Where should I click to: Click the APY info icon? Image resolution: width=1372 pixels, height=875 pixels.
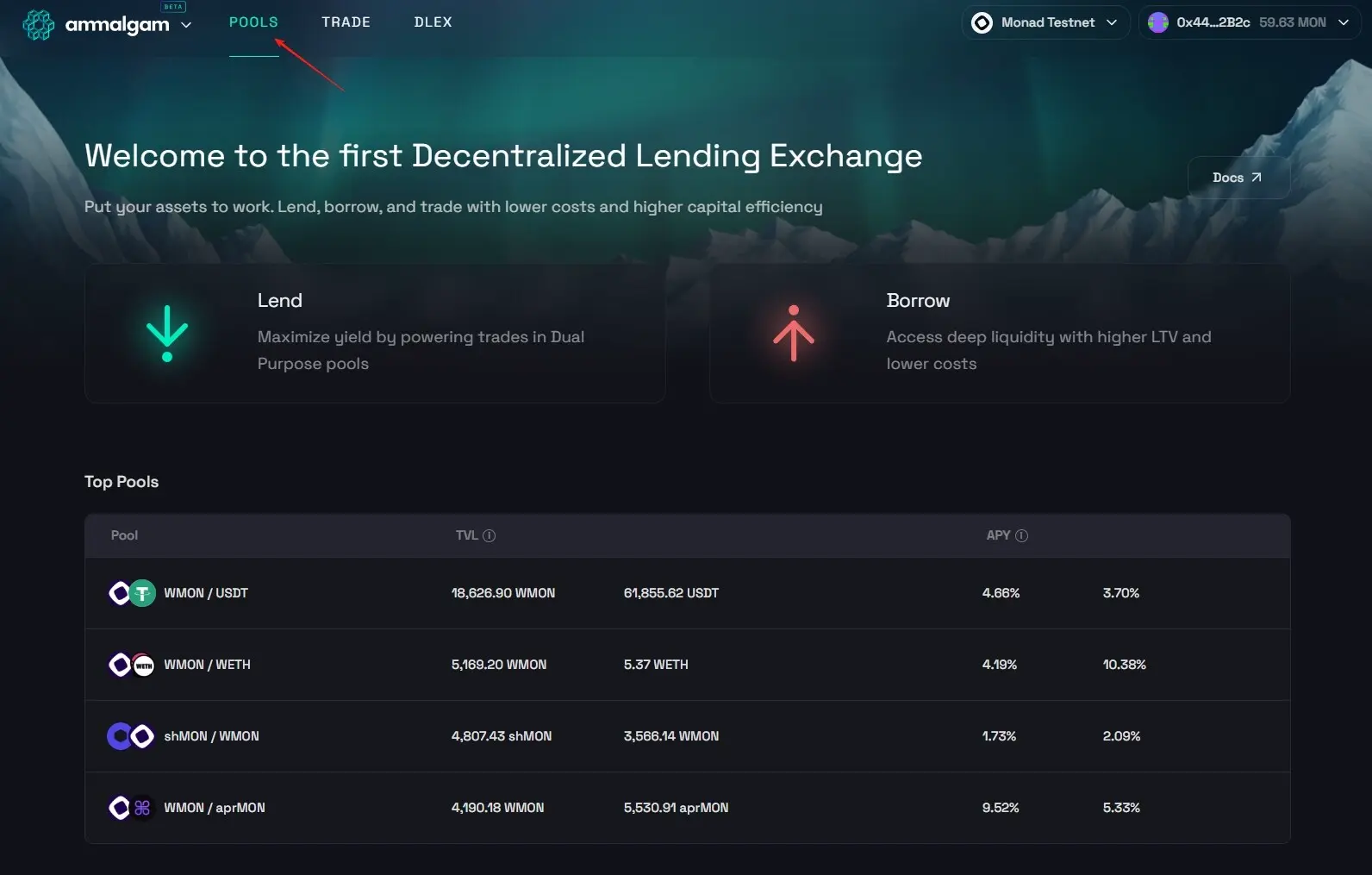click(x=1022, y=535)
